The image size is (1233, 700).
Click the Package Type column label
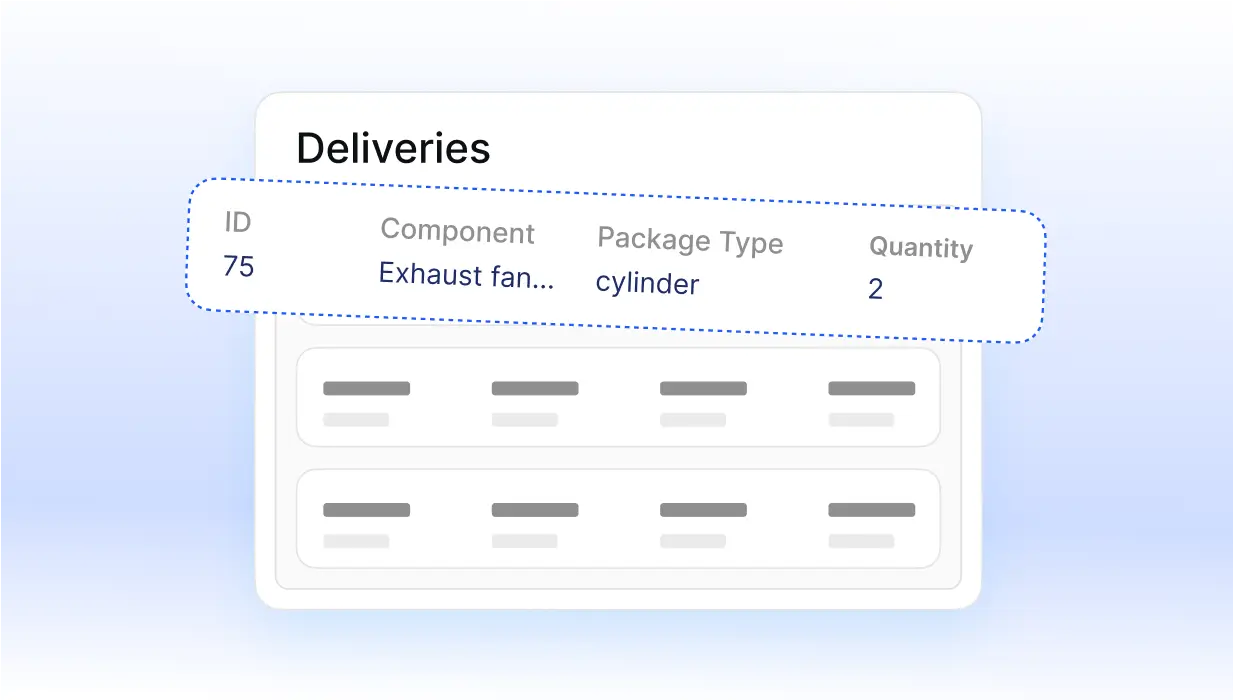pos(690,241)
